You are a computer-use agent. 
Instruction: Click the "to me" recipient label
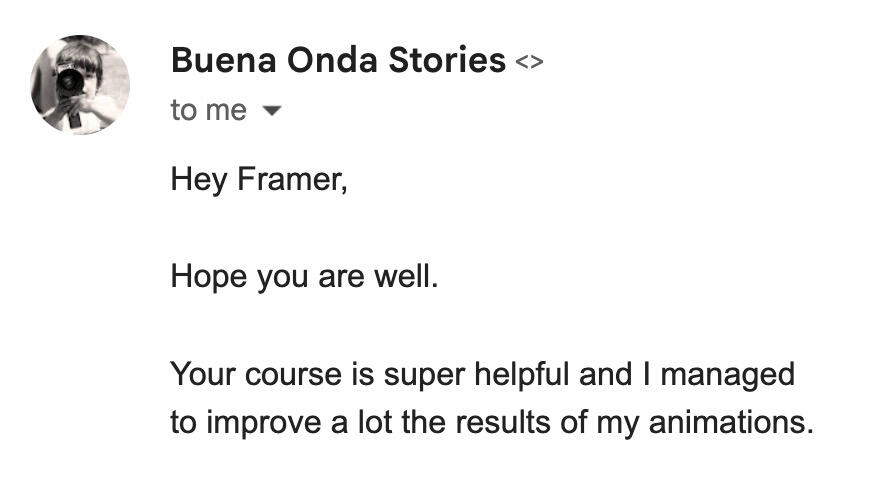point(208,111)
